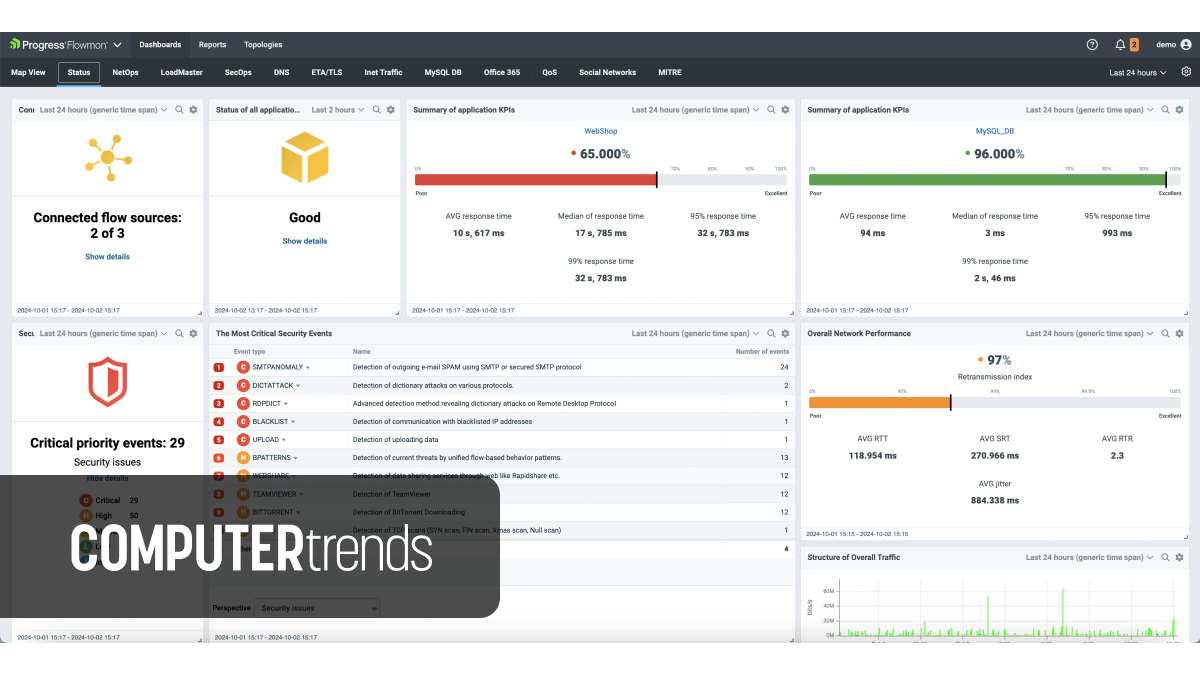Screen dimensions: 1200x675
Task: Click the MySQL_DB 96% KPI bar
Action: pyautogui.click(x=995, y=180)
